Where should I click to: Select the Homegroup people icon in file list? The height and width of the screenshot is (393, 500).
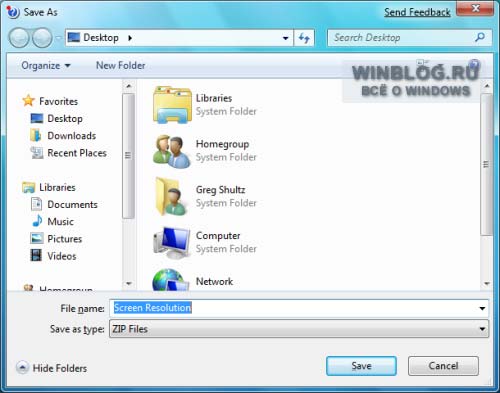click(172, 151)
